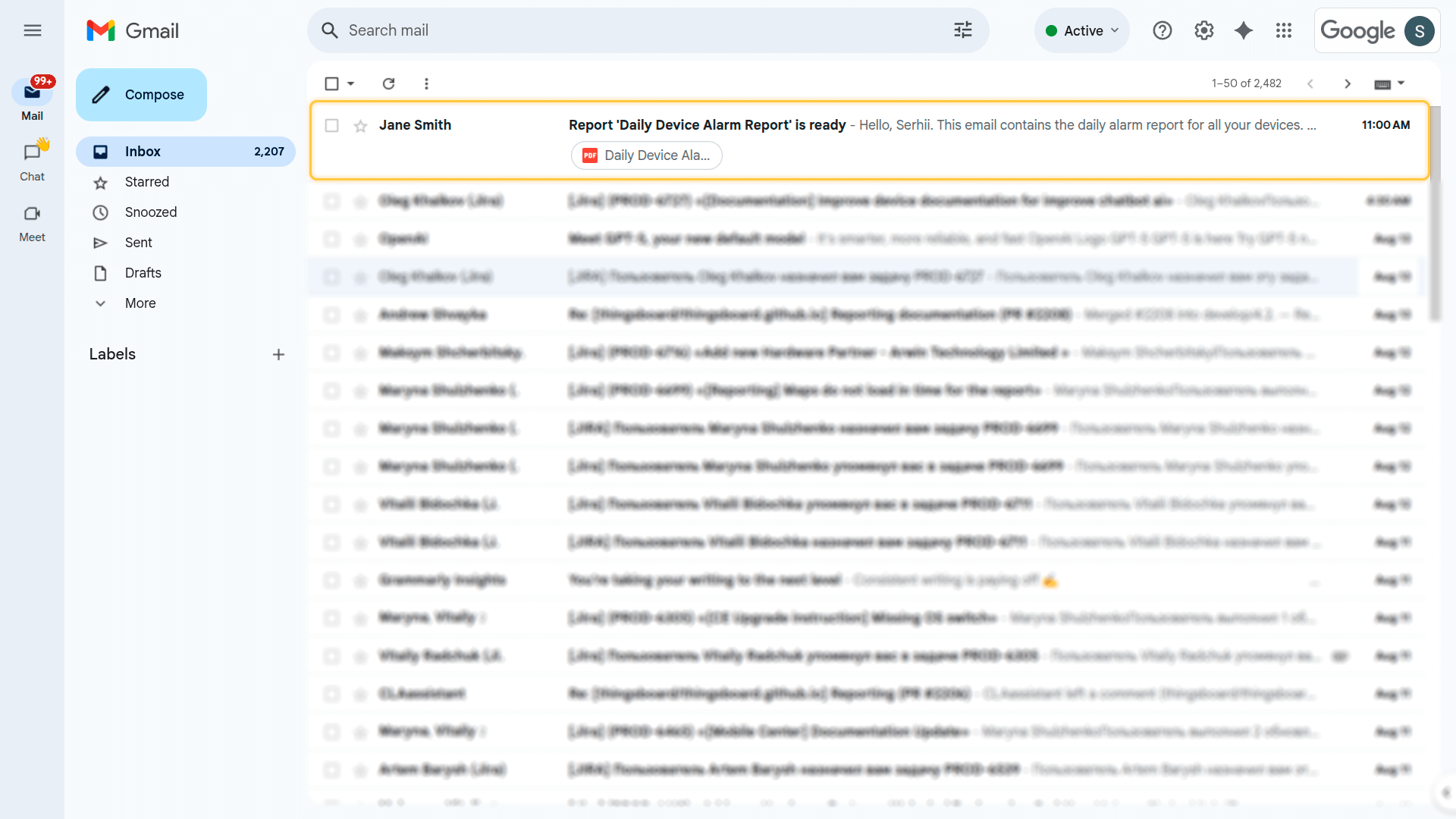Click the refresh mail icon
The width and height of the screenshot is (1456, 819).
tap(388, 83)
